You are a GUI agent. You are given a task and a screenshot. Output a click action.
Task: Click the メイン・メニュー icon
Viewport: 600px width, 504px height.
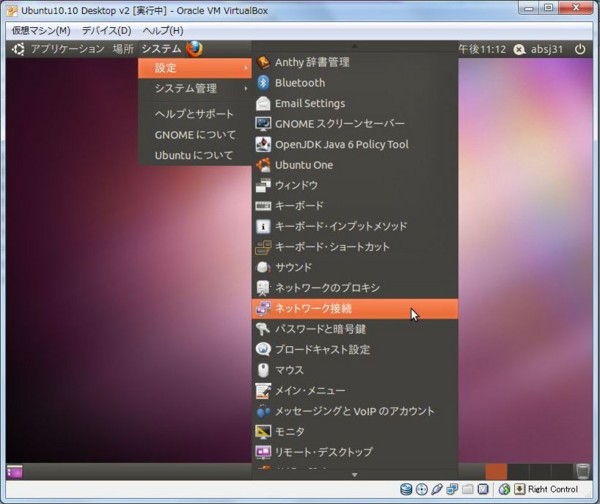pos(263,391)
